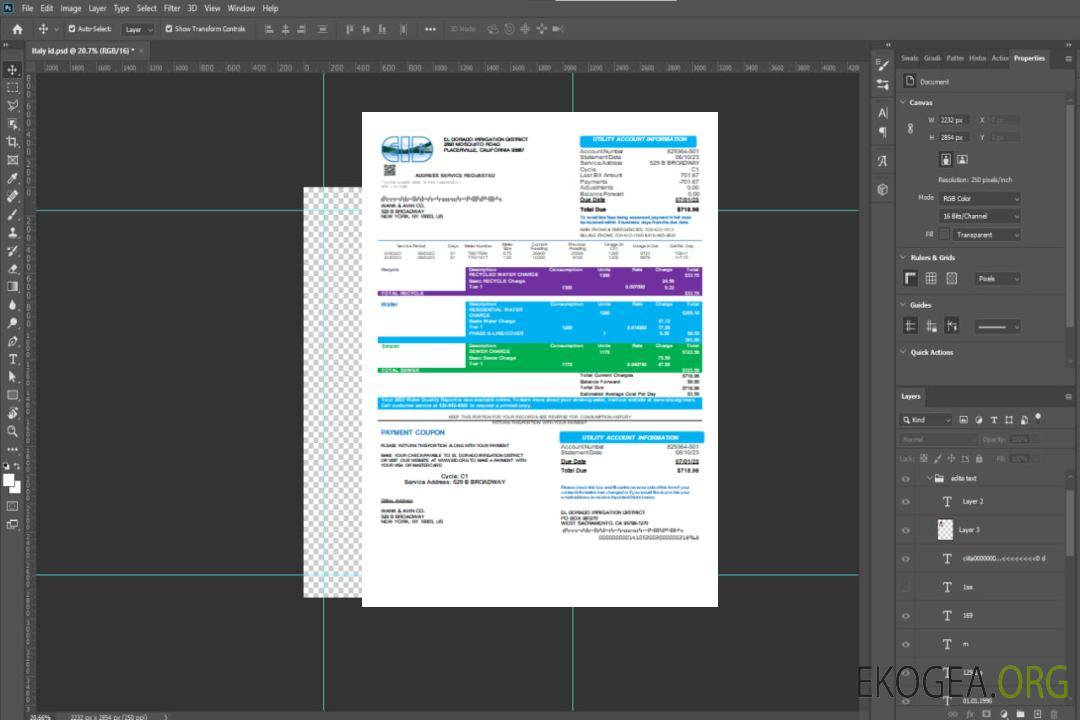Click the Home icon in options bar

click(x=17, y=29)
